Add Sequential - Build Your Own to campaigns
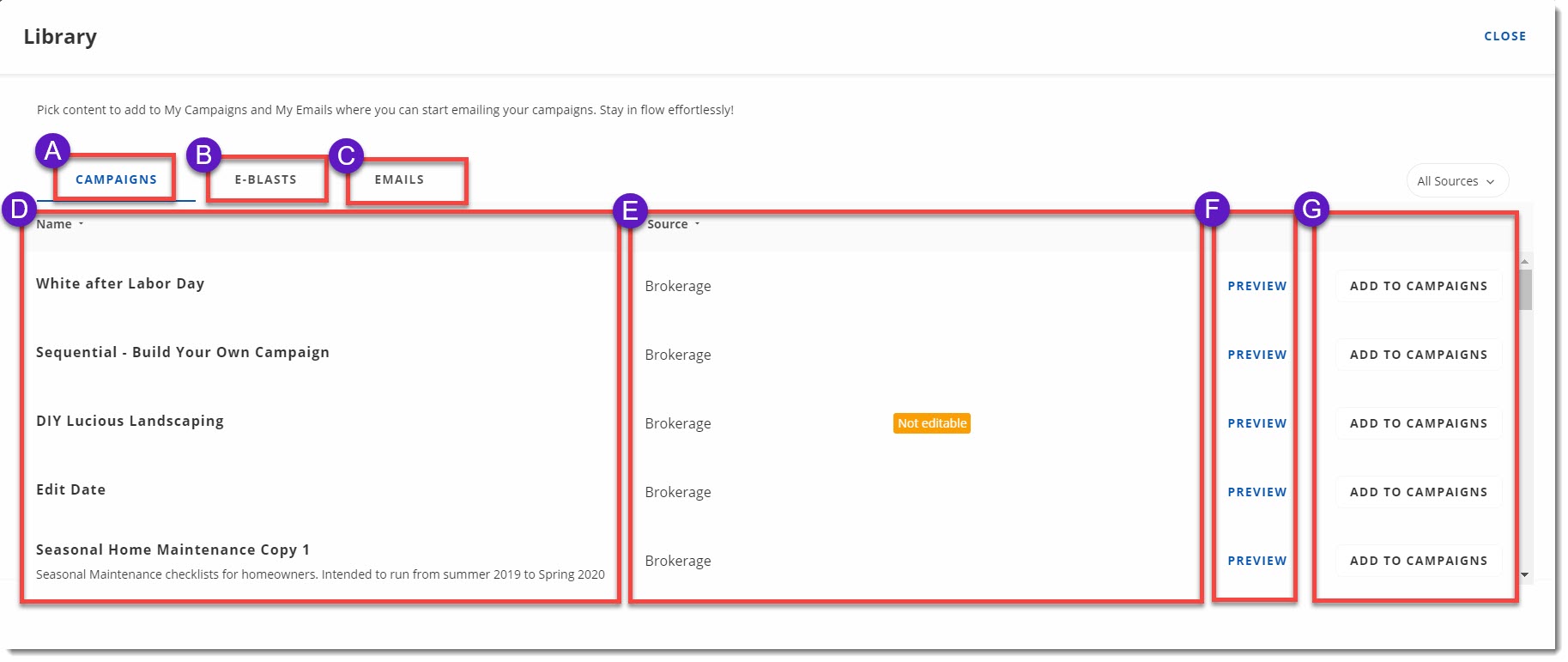1568x662 pixels. pos(1418,355)
